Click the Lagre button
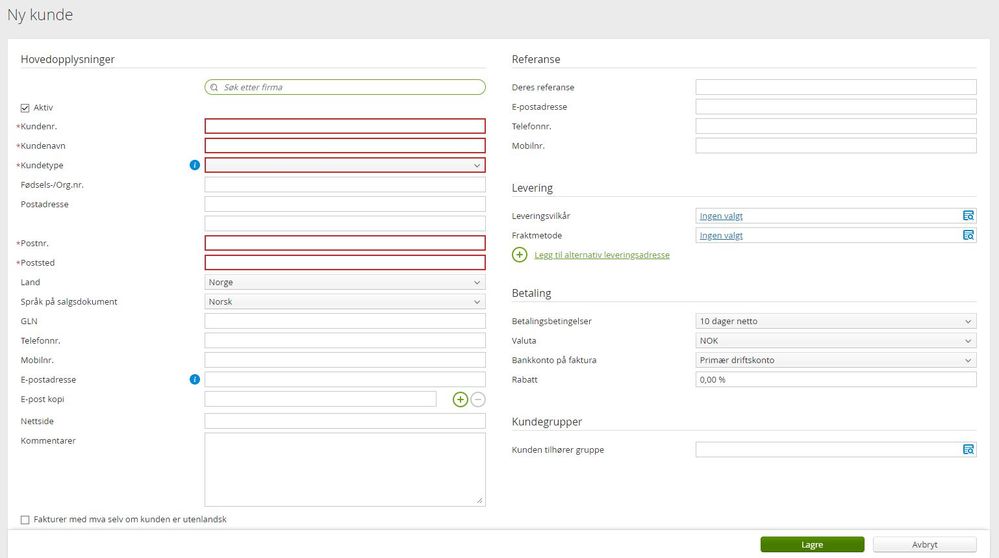 pos(812,545)
